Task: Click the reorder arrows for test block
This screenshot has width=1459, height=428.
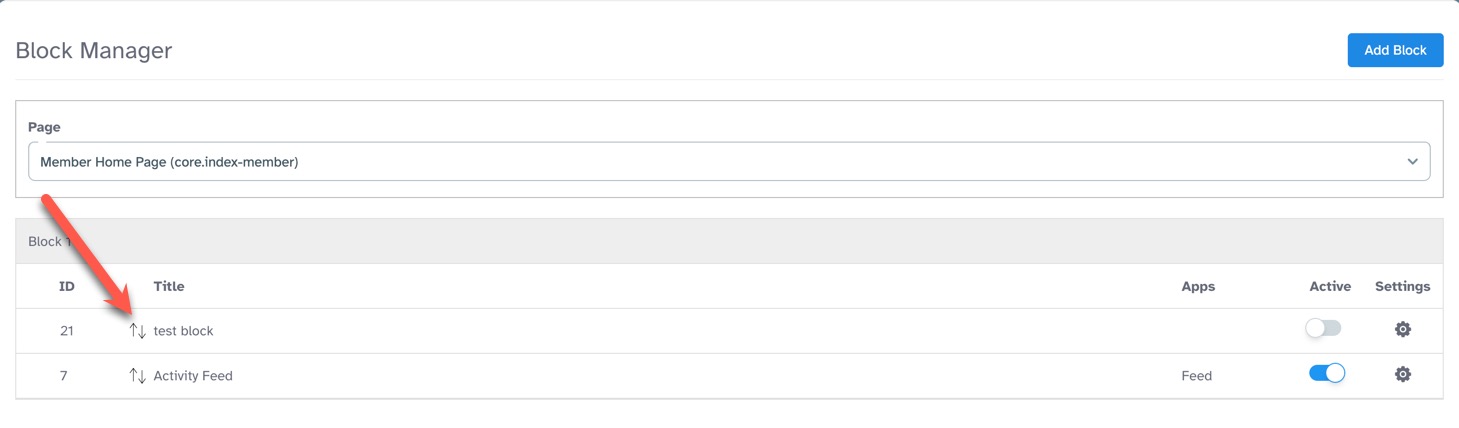Action: tap(138, 331)
